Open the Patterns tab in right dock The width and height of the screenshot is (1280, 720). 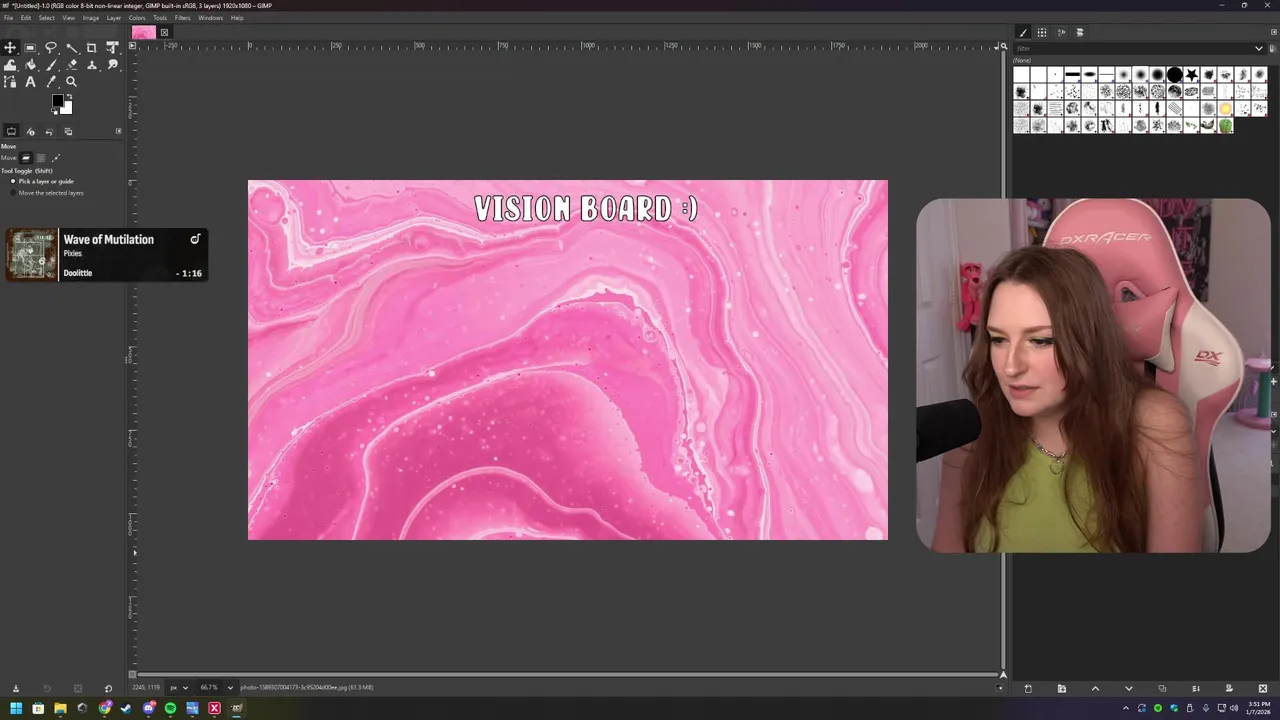(1041, 32)
